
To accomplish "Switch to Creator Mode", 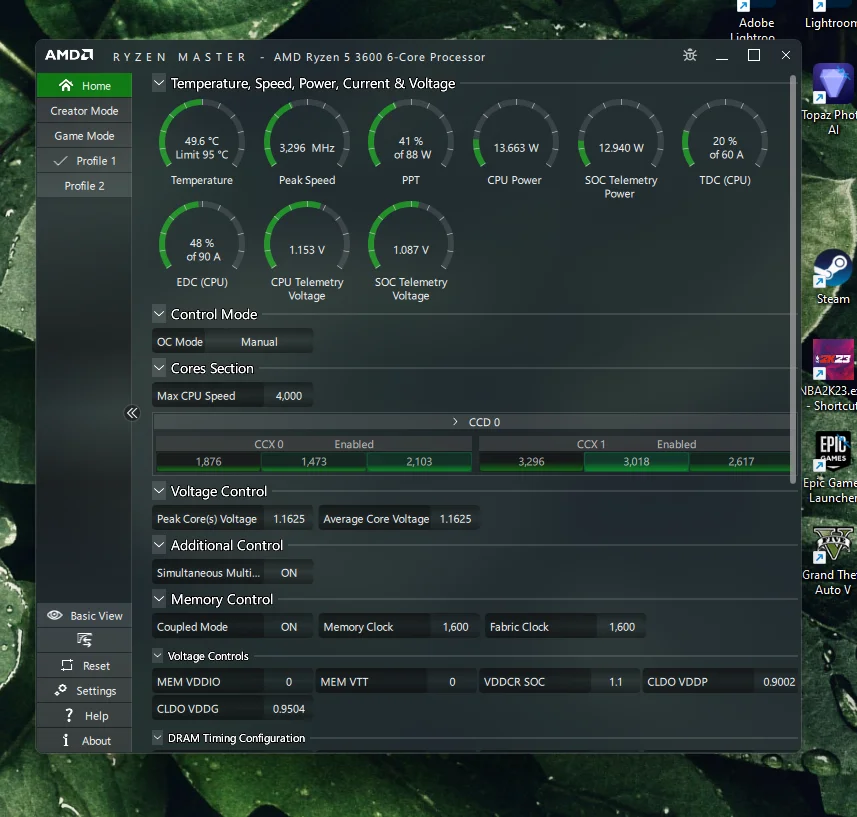I will pyautogui.click(x=84, y=110).
